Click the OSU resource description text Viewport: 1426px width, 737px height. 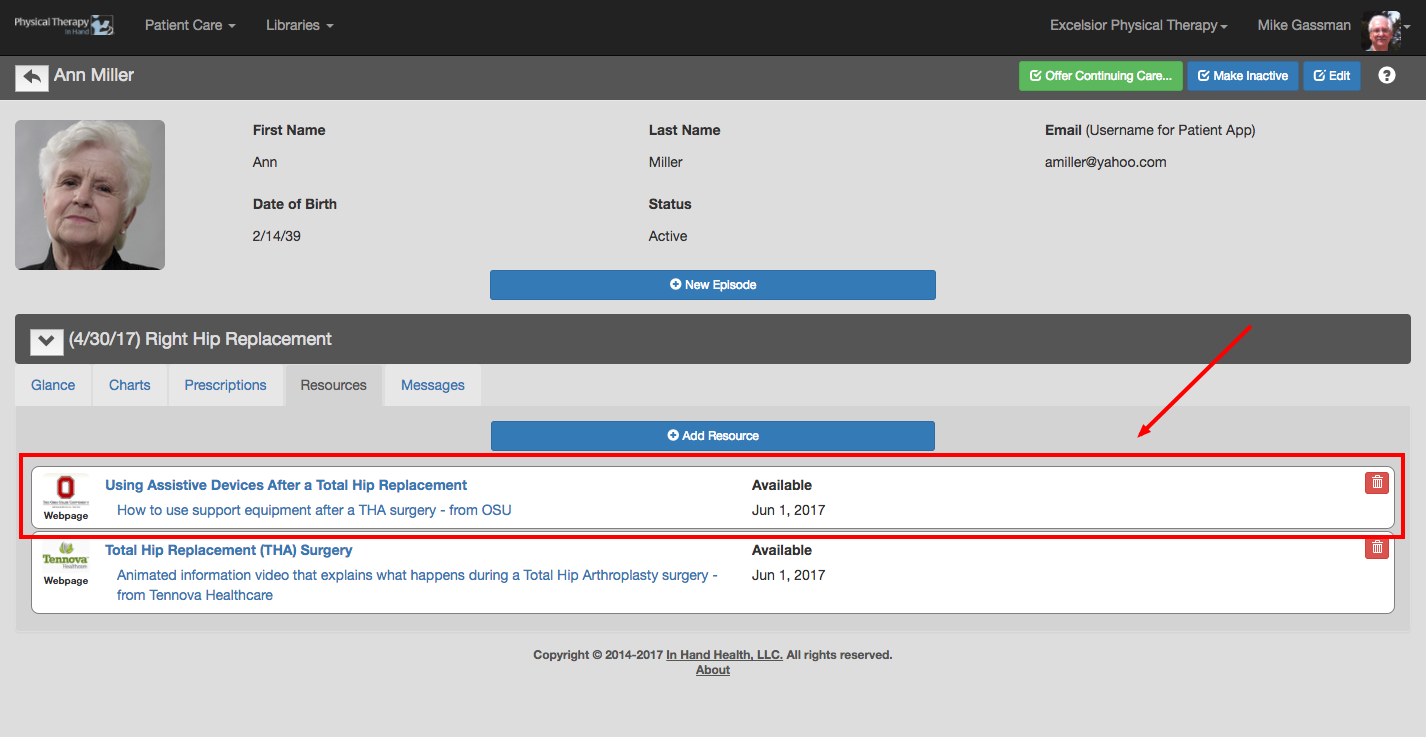coord(314,510)
